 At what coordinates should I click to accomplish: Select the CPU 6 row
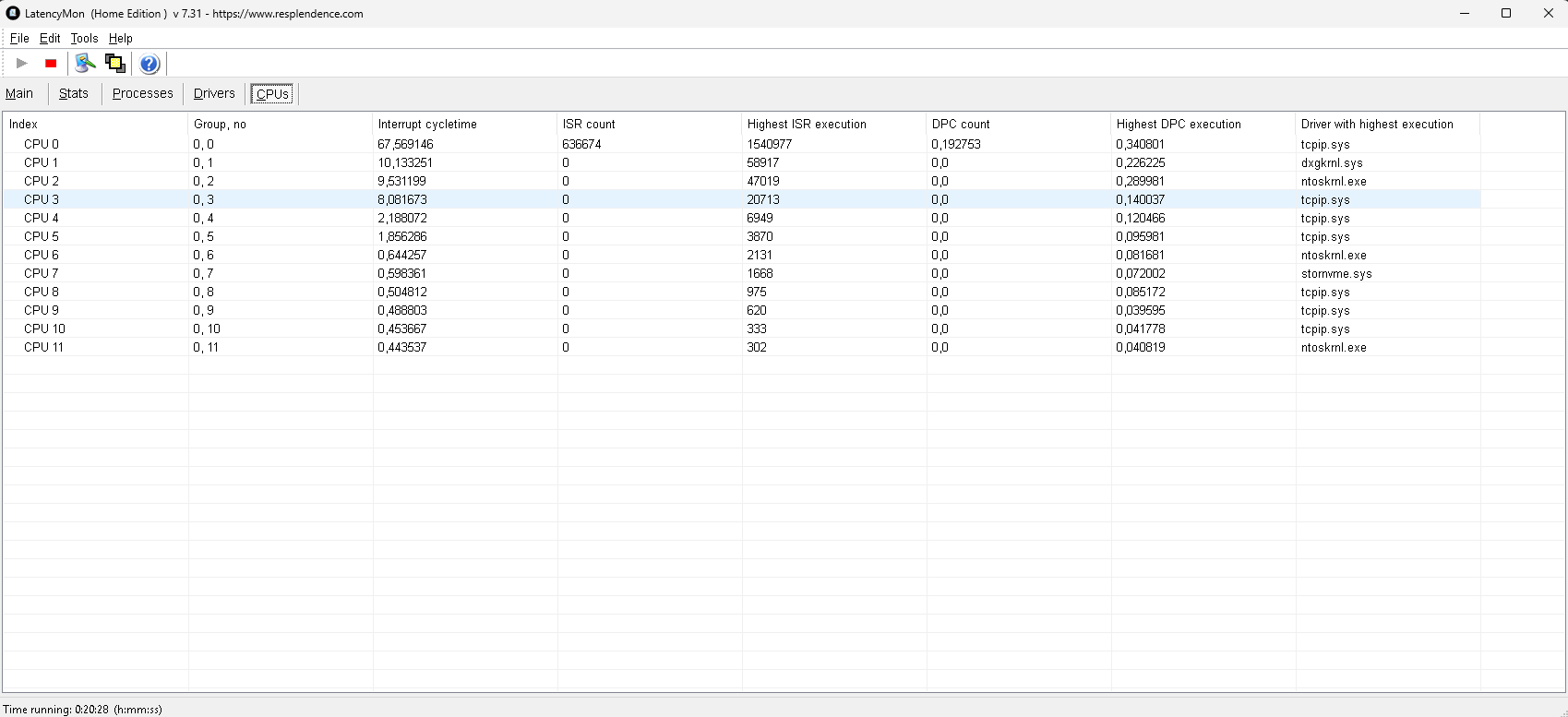pyautogui.click(x=742, y=255)
